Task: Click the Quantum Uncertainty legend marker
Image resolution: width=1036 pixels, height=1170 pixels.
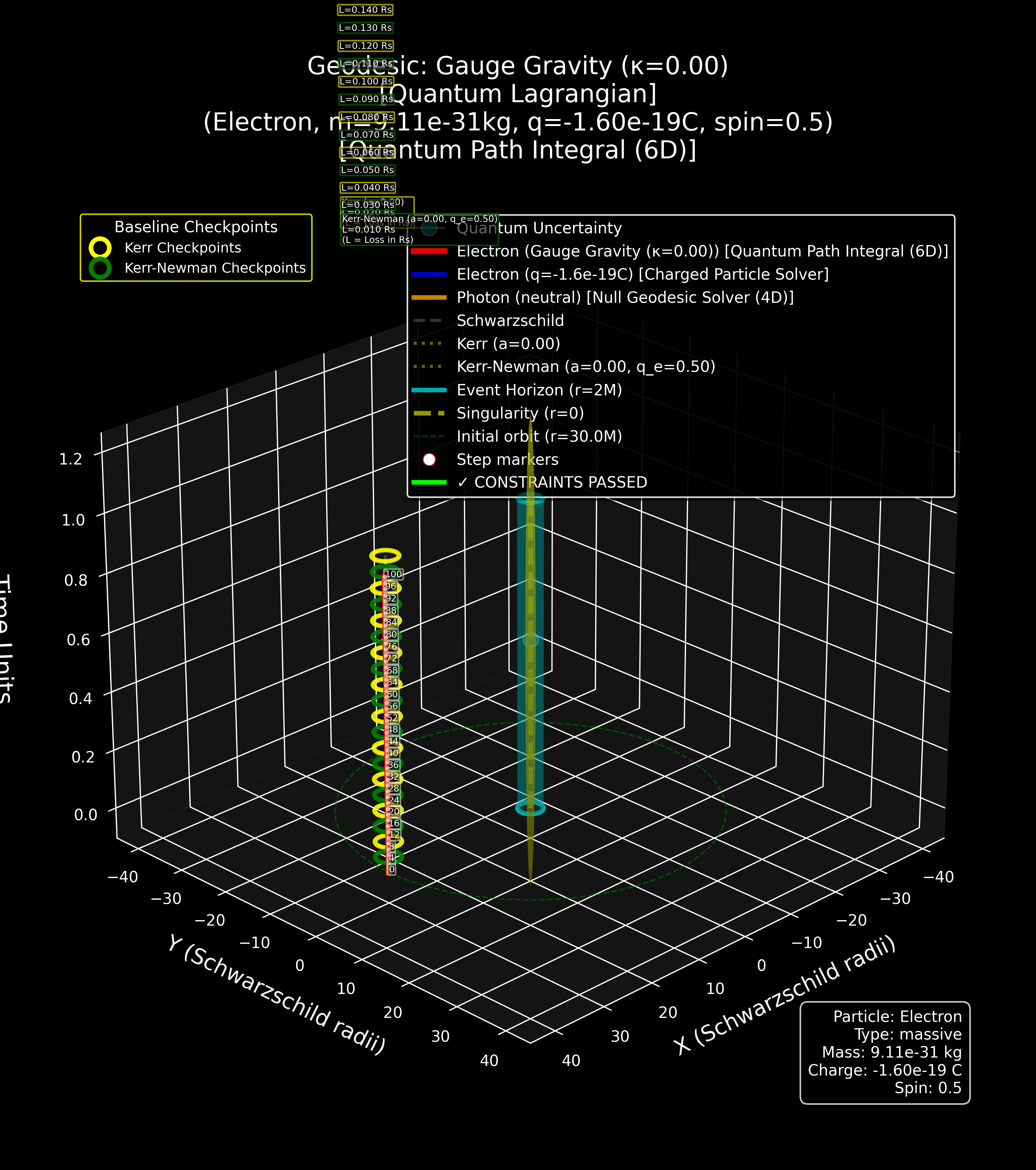Action: tap(429, 228)
